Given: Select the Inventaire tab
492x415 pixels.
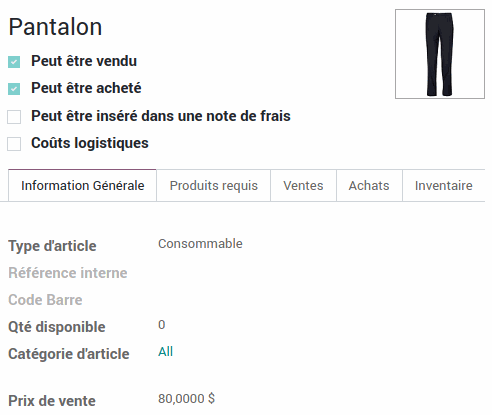Looking at the screenshot, I should [444, 186].
